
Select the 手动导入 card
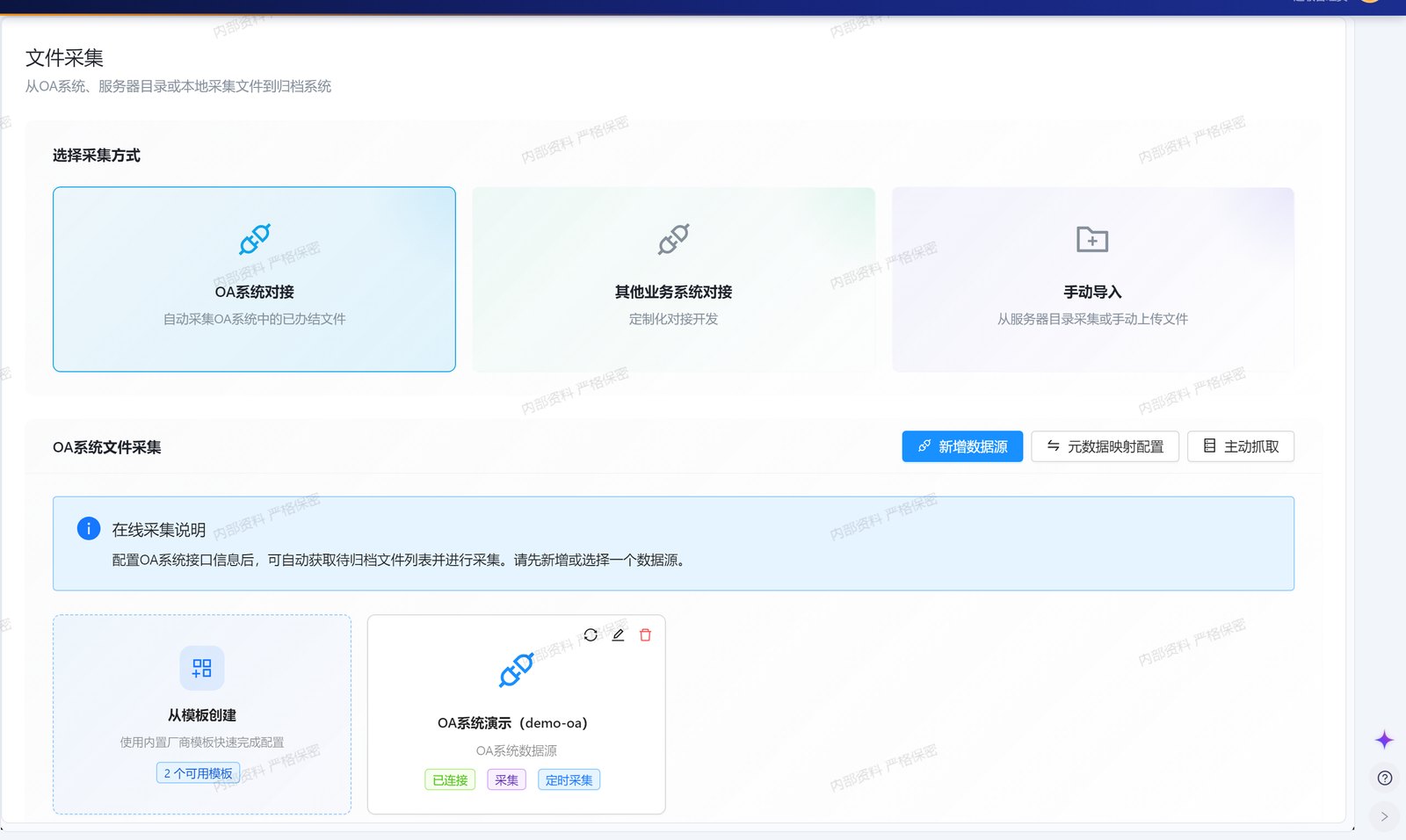1092,279
